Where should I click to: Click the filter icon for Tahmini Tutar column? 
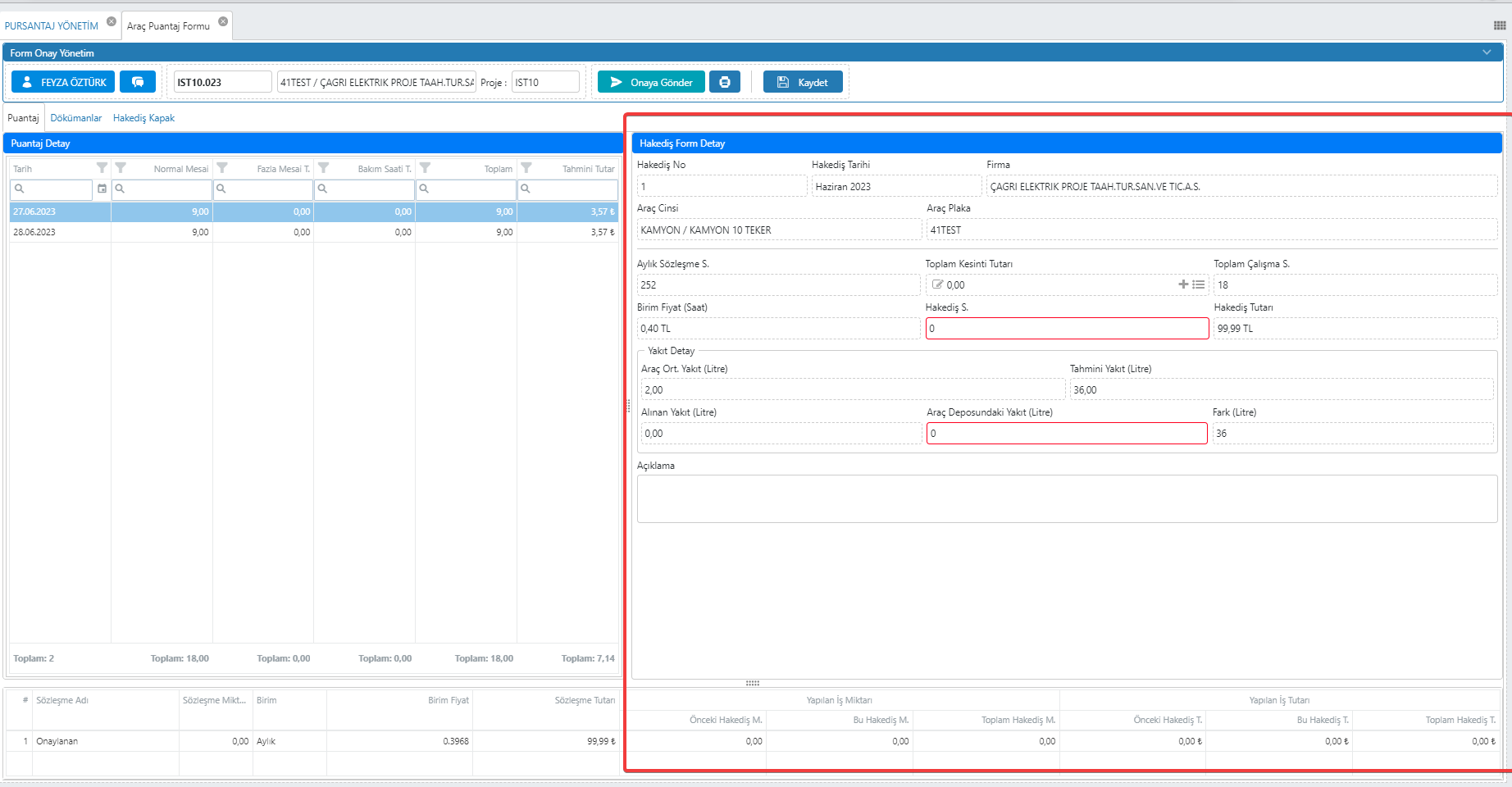click(526, 168)
